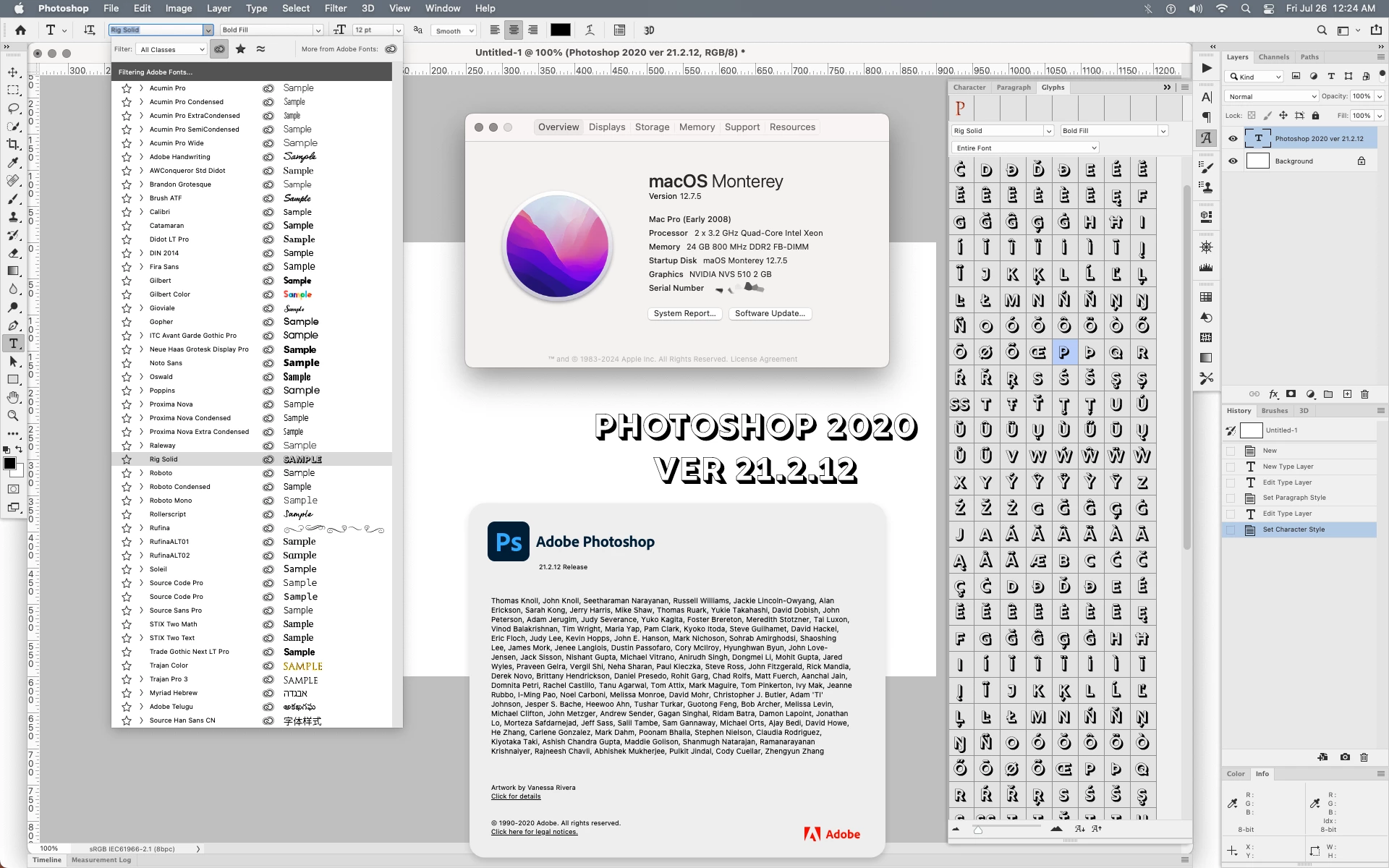Open the Filter menu in menu bar
This screenshot has height=868, width=1389.
click(335, 8)
